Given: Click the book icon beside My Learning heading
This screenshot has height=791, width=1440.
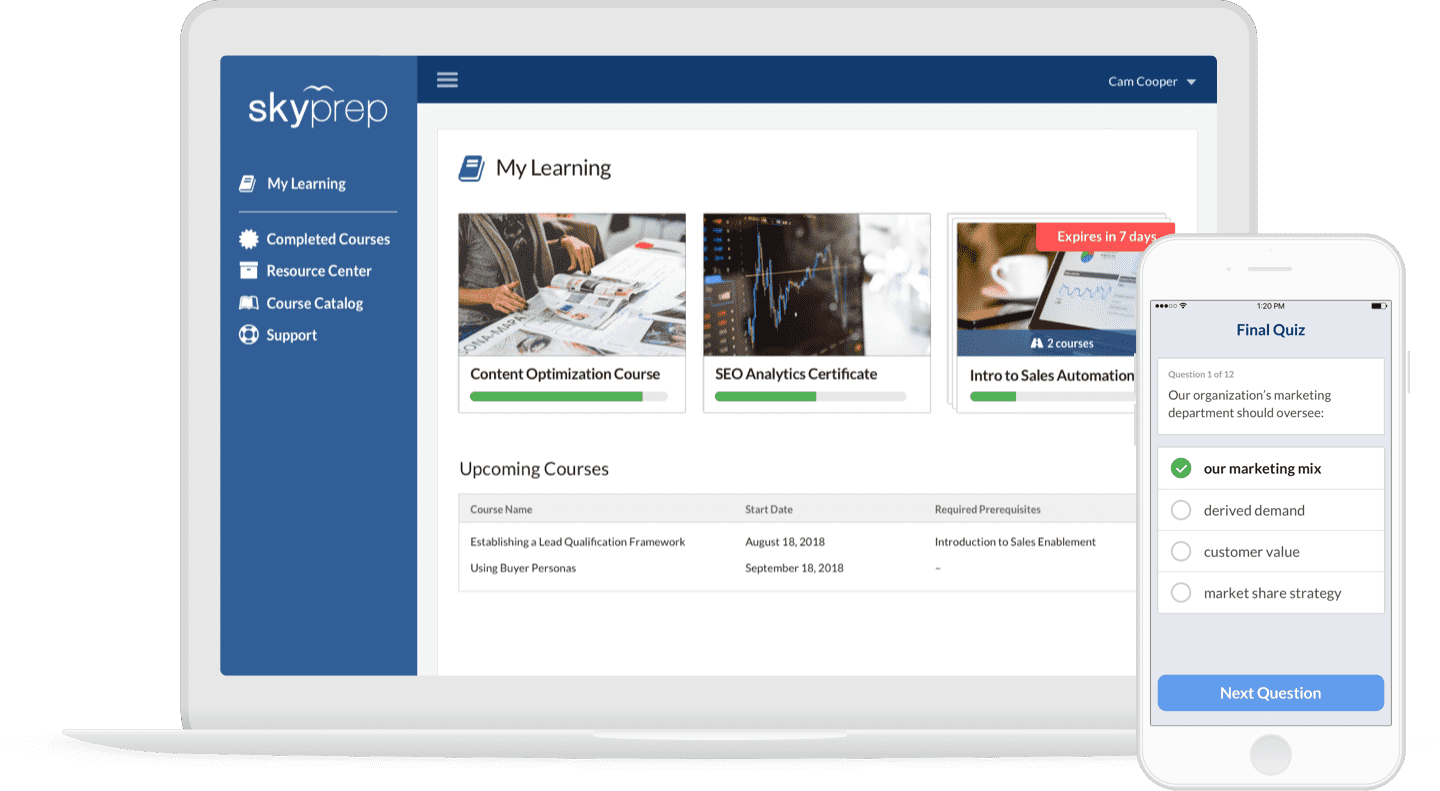Looking at the screenshot, I should point(471,168).
